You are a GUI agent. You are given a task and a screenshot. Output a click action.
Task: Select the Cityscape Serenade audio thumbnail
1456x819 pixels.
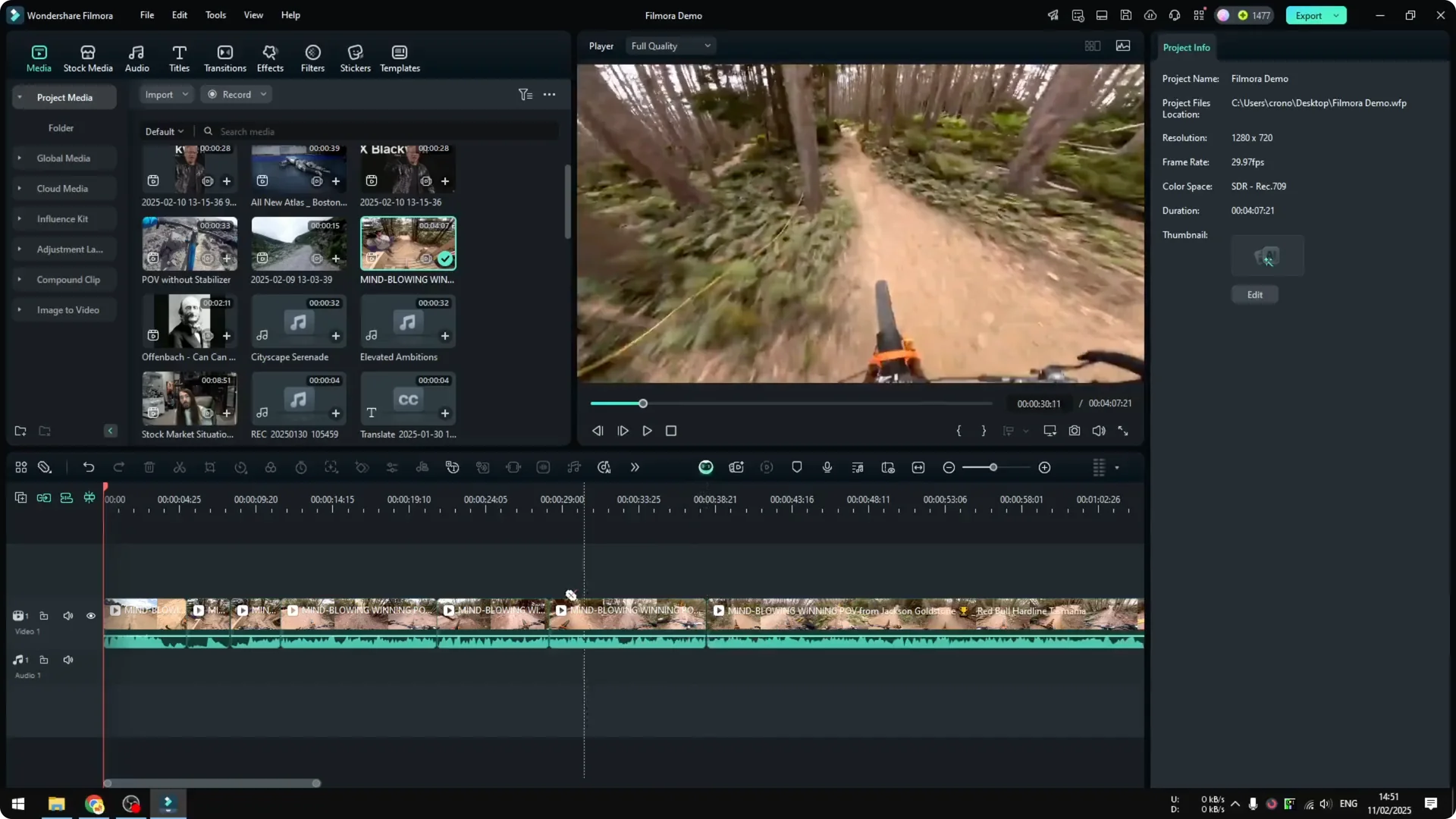[x=297, y=322]
